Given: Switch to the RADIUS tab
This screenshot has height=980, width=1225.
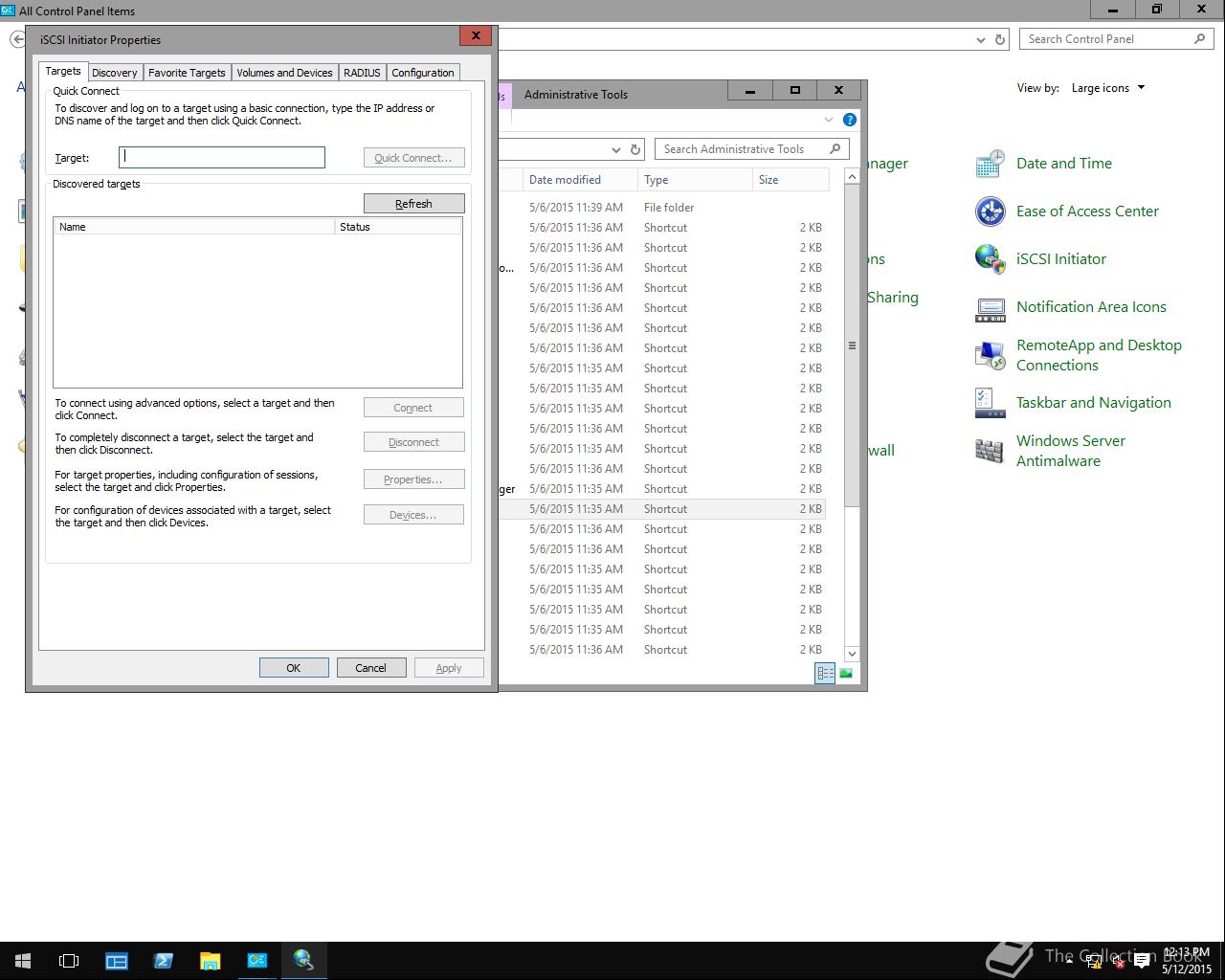Looking at the screenshot, I should (x=362, y=73).
